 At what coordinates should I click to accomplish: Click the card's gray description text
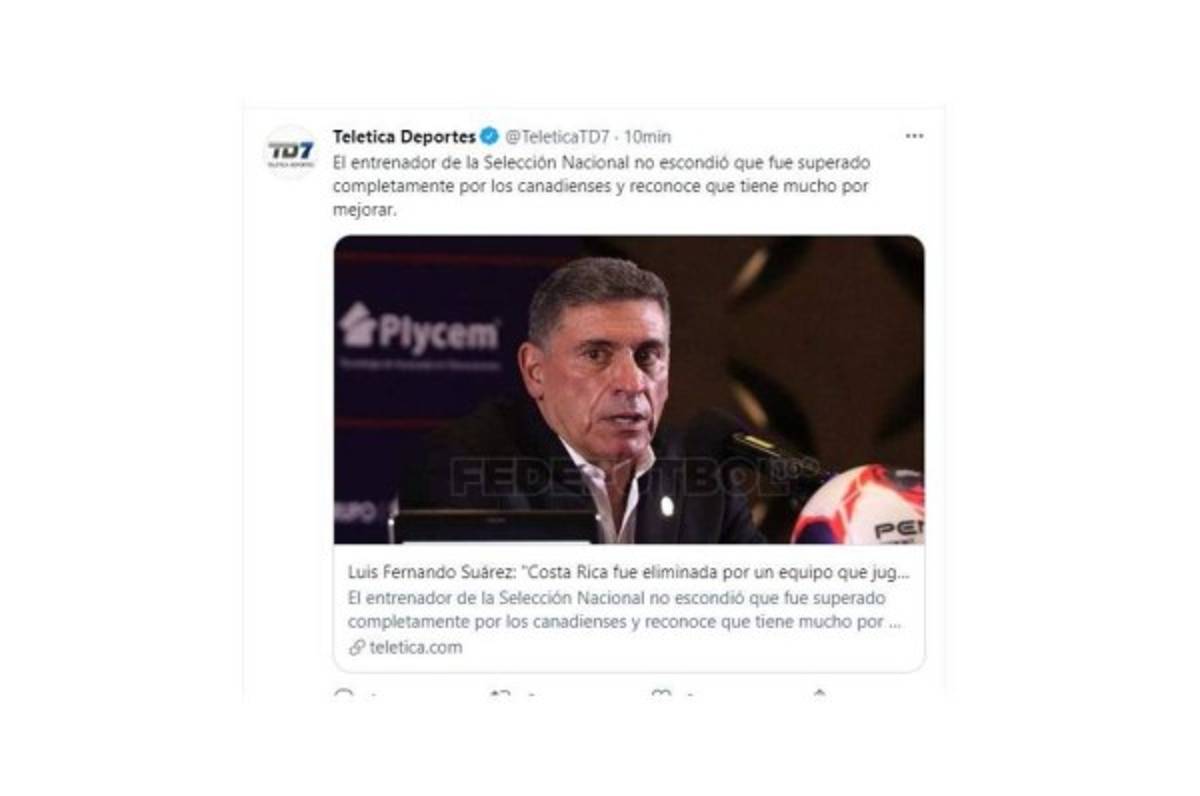pyautogui.click(x=625, y=609)
